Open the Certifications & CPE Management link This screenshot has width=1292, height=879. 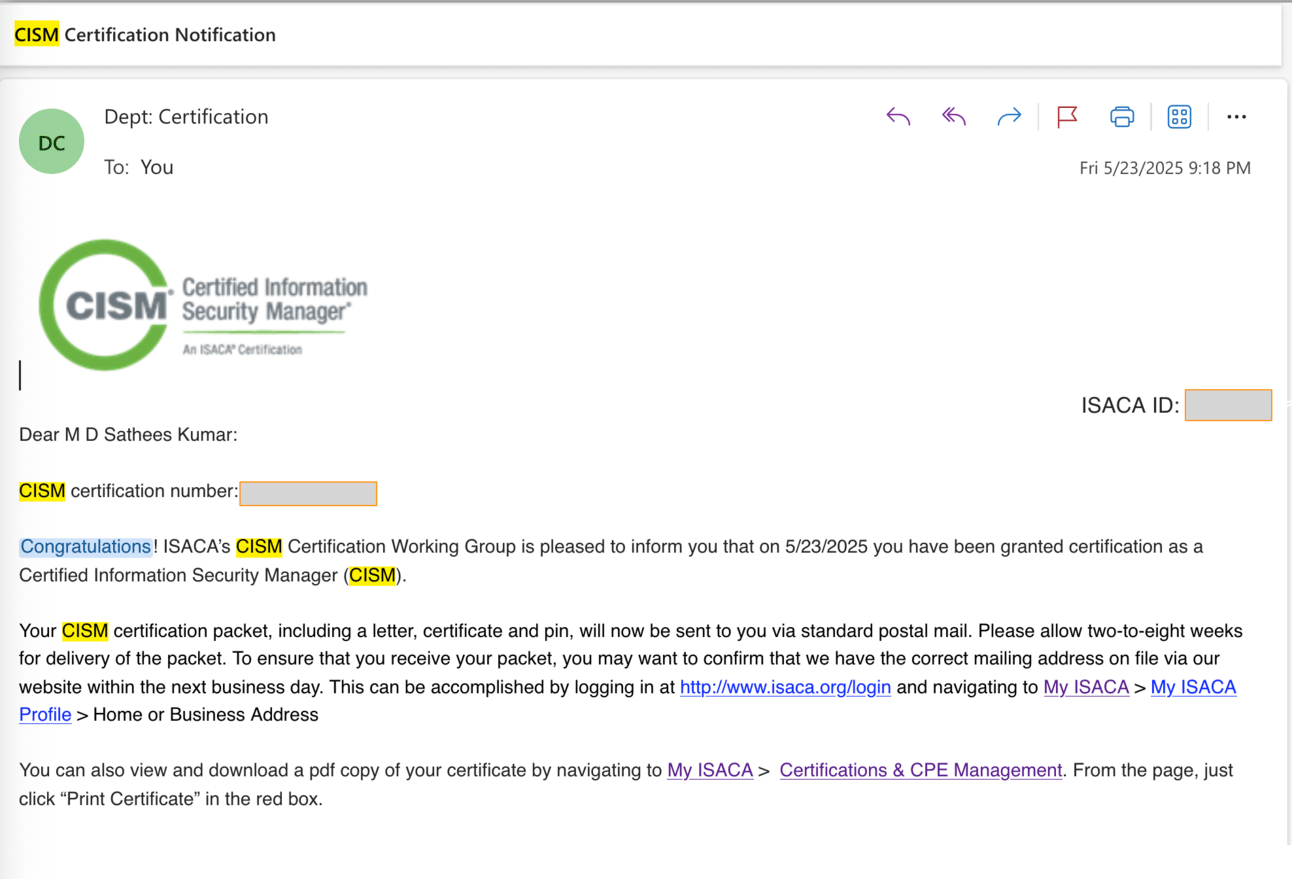point(920,770)
